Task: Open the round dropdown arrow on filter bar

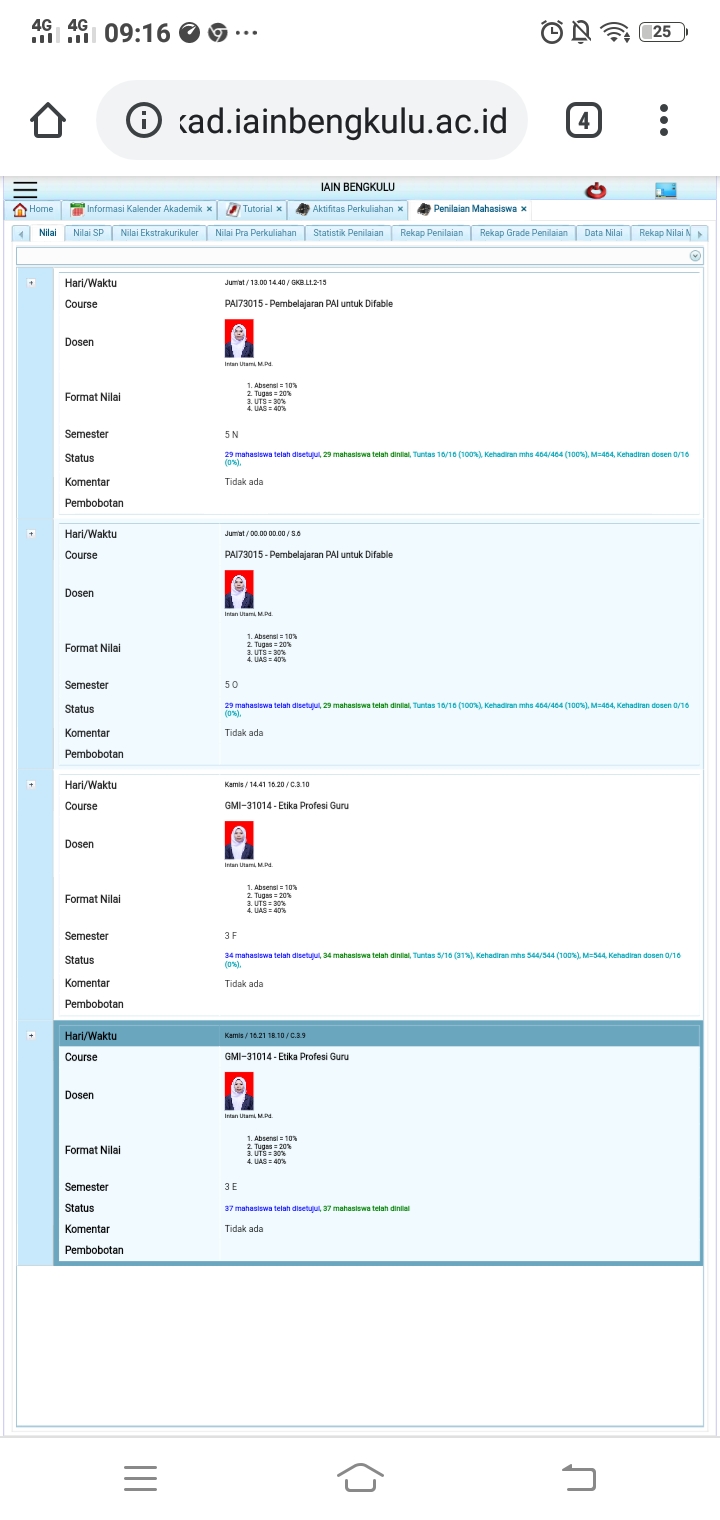Action: coord(695,256)
